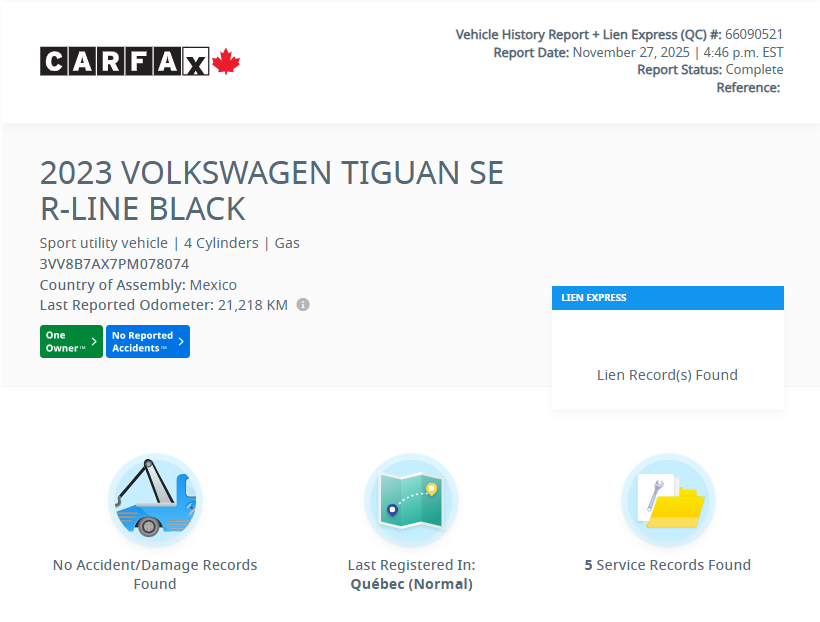Click the blue Lien Express banner bar

(667, 297)
